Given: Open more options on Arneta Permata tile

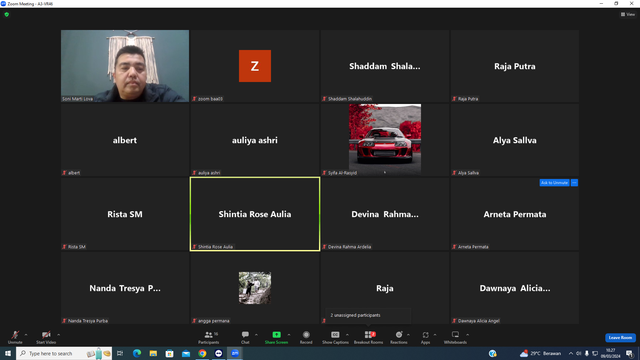Looking at the screenshot, I should point(574,182).
